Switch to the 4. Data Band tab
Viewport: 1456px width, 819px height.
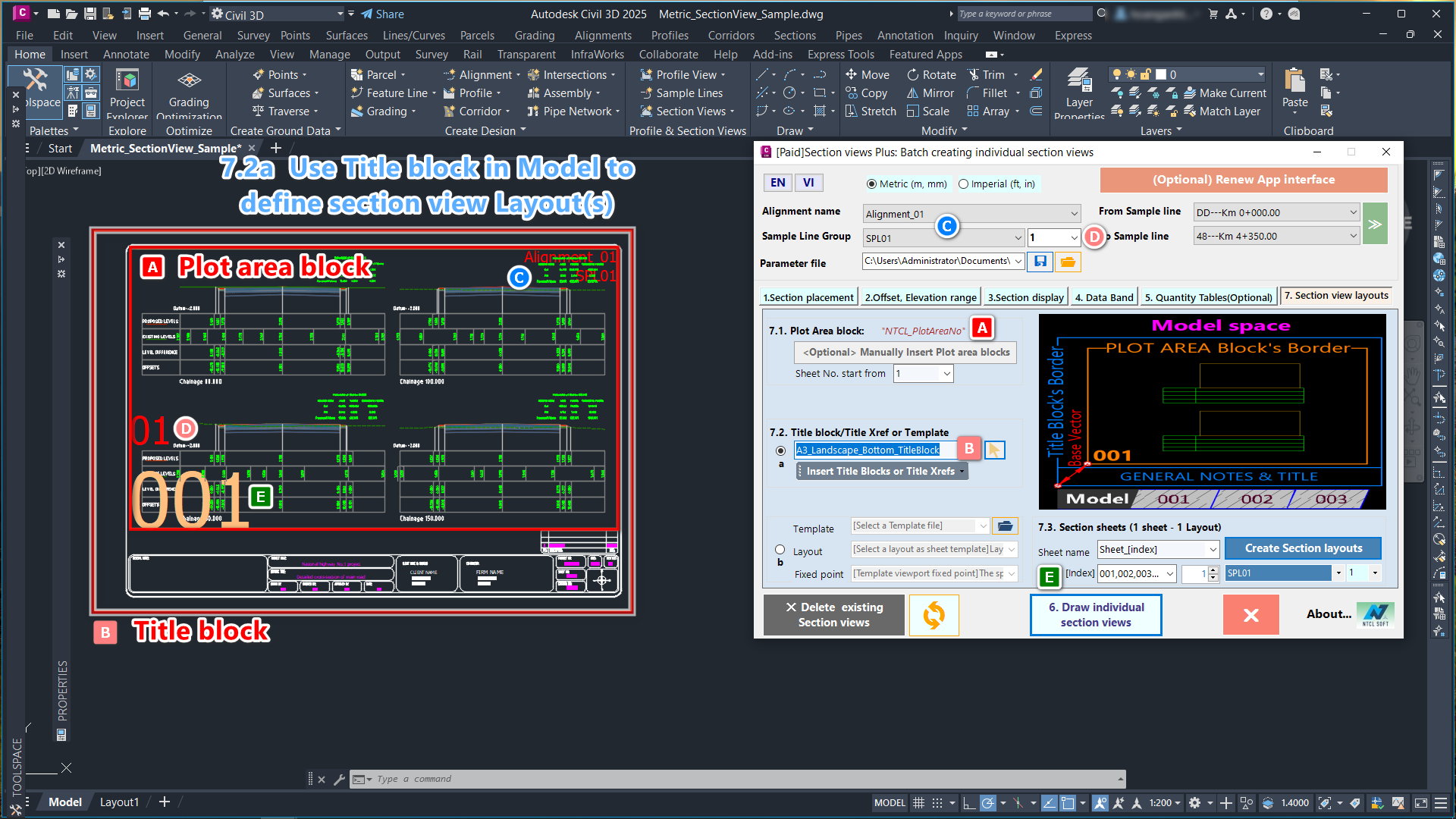click(x=1103, y=297)
